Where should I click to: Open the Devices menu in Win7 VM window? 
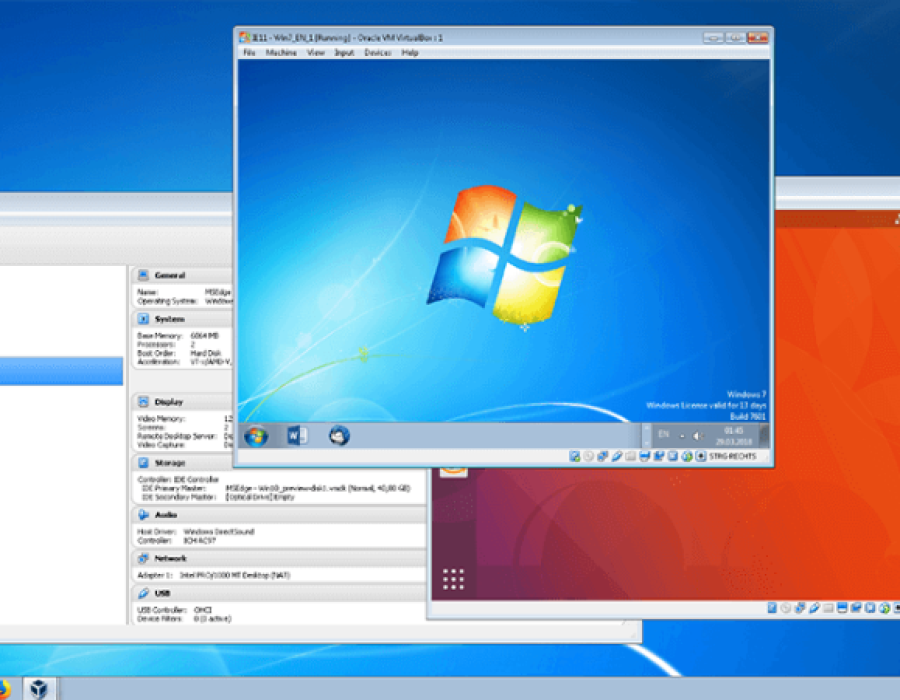coord(378,53)
